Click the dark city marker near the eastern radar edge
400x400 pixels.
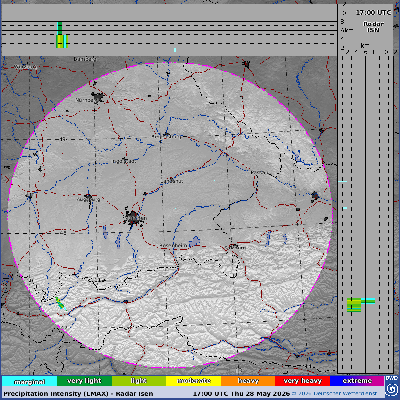(x=315, y=196)
